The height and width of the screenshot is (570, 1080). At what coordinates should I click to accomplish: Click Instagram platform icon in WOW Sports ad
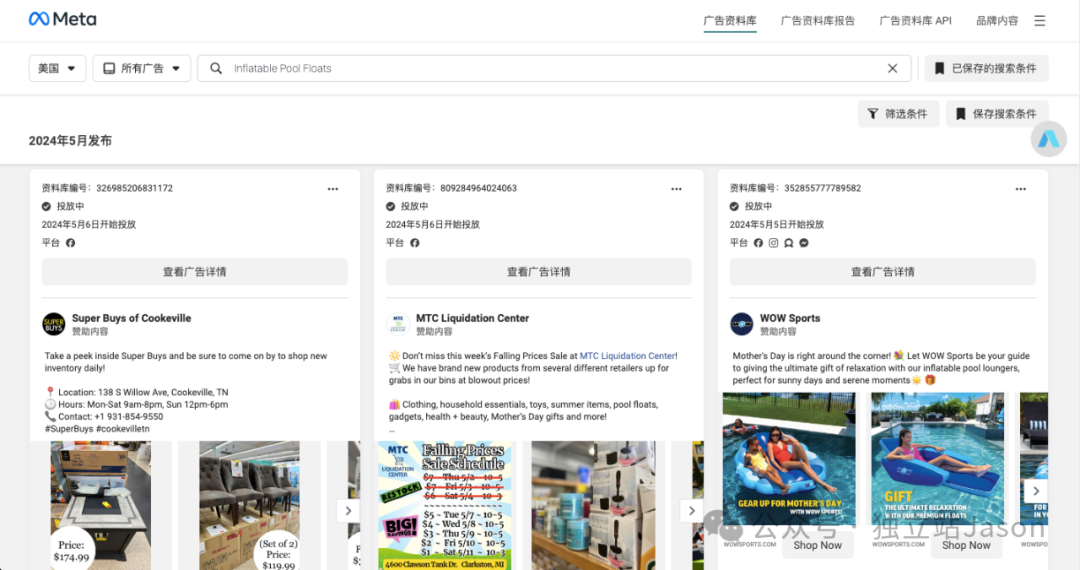[x=773, y=242]
